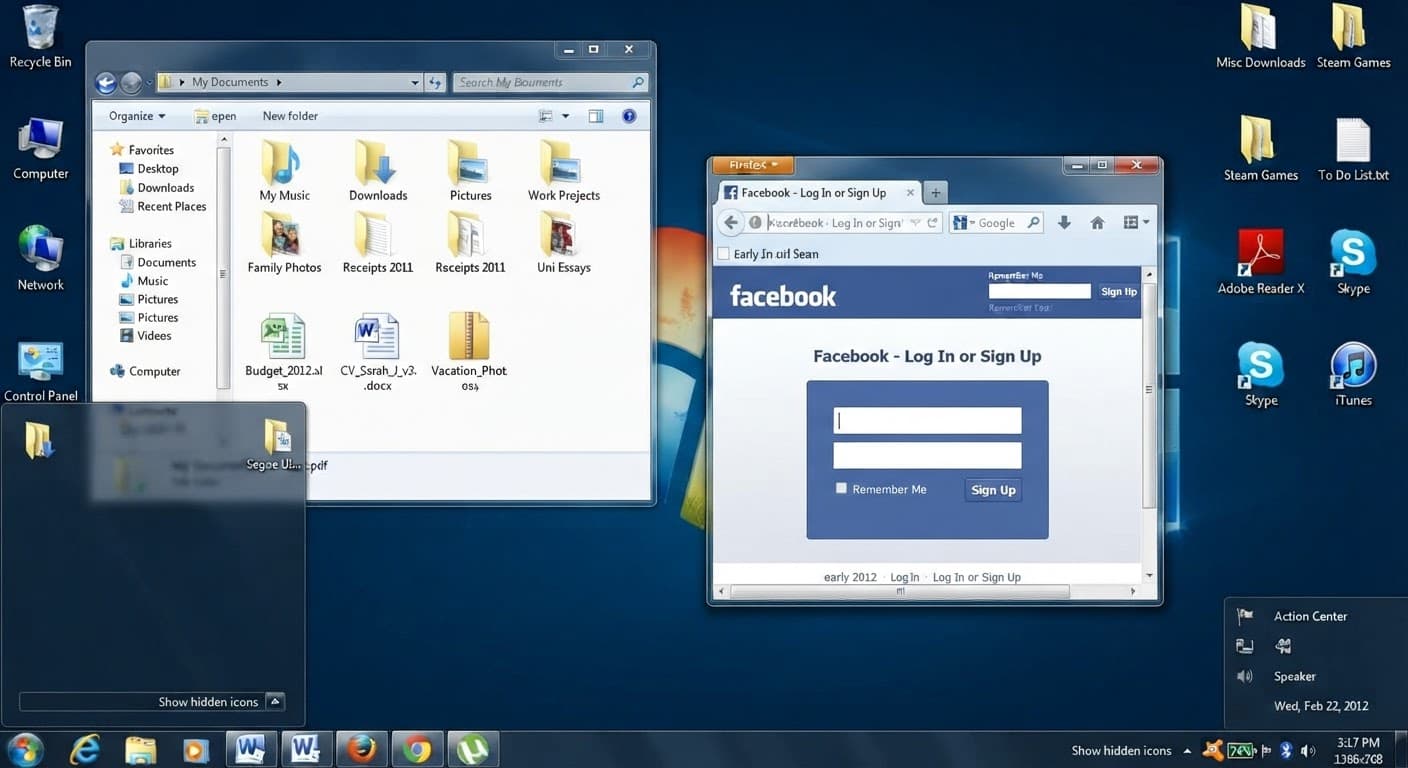Select the Budget_2012 Excel file
Viewport: 1408px width, 768px height.
(284, 351)
